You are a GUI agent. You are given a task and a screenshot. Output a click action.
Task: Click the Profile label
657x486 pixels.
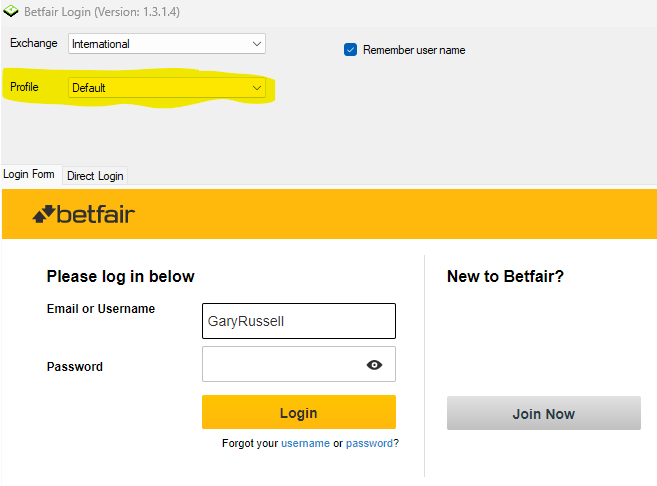[x=24, y=87]
